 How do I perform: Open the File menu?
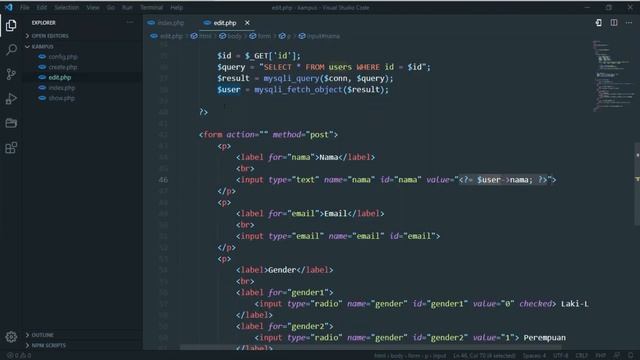(24, 7)
